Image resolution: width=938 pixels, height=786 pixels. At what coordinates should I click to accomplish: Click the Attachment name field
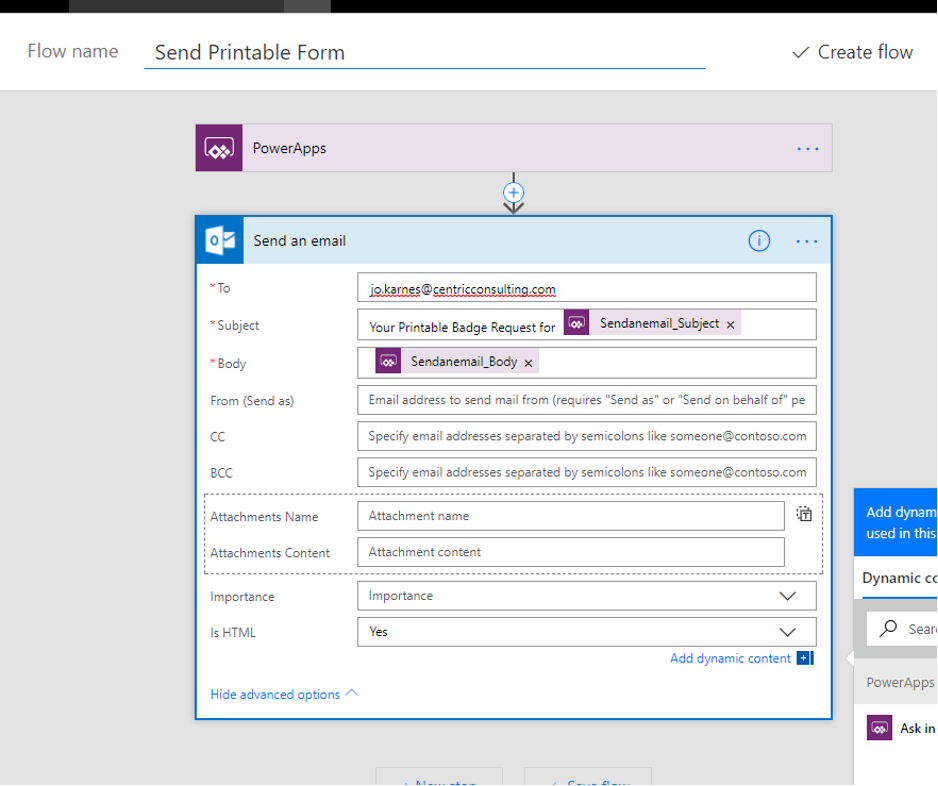click(570, 516)
